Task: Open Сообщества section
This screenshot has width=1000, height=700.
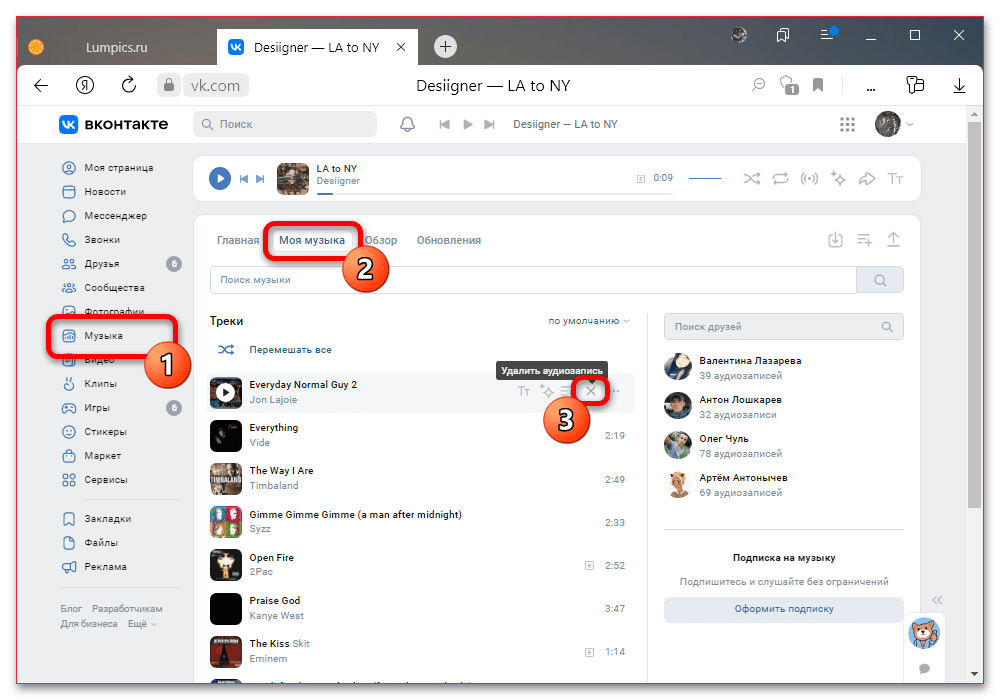Action: coord(103,288)
